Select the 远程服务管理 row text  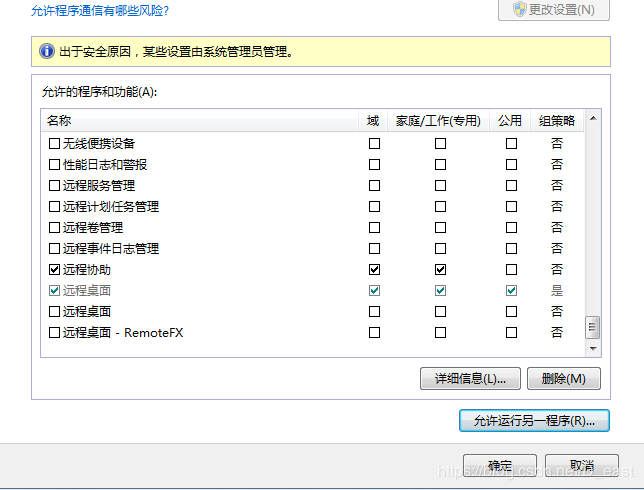(99, 185)
